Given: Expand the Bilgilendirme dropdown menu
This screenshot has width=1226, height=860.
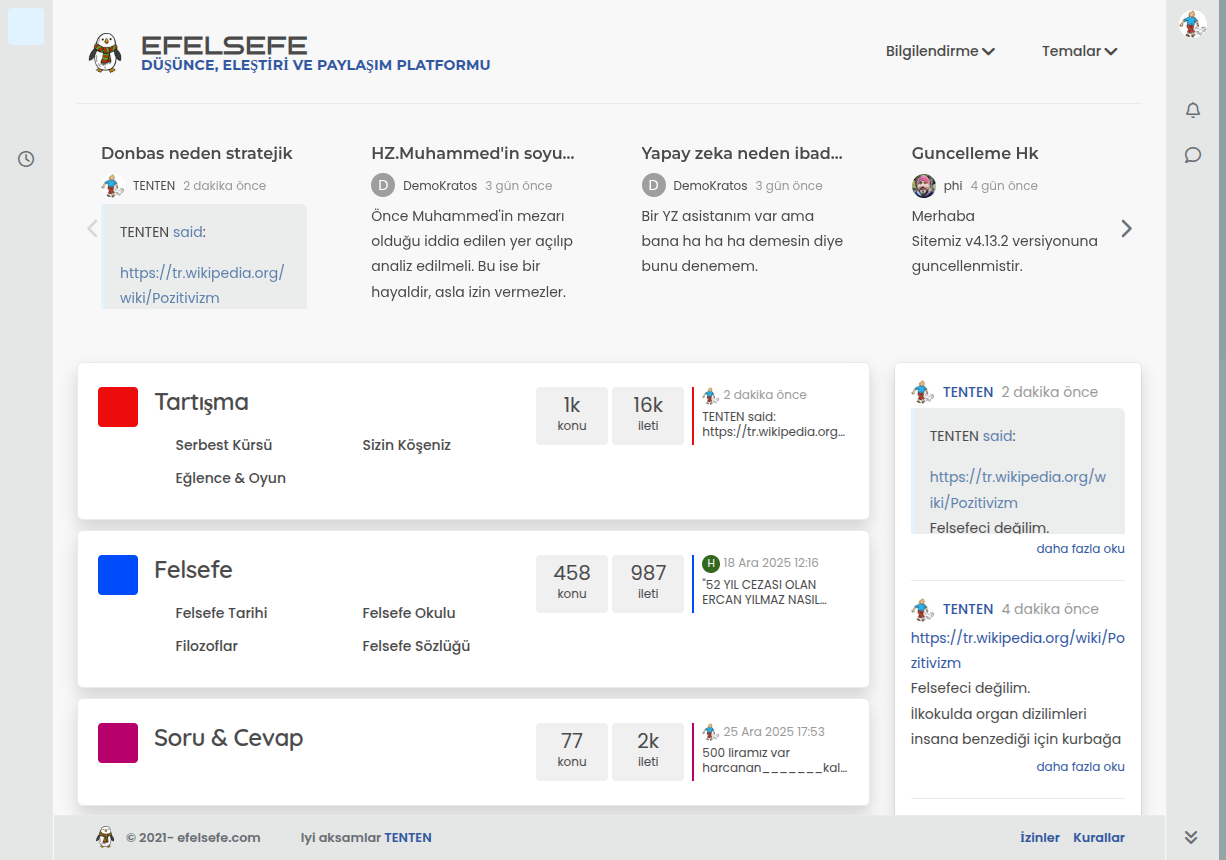Looking at the screenshot, I should pyautogui.click(x=940, y=51).
